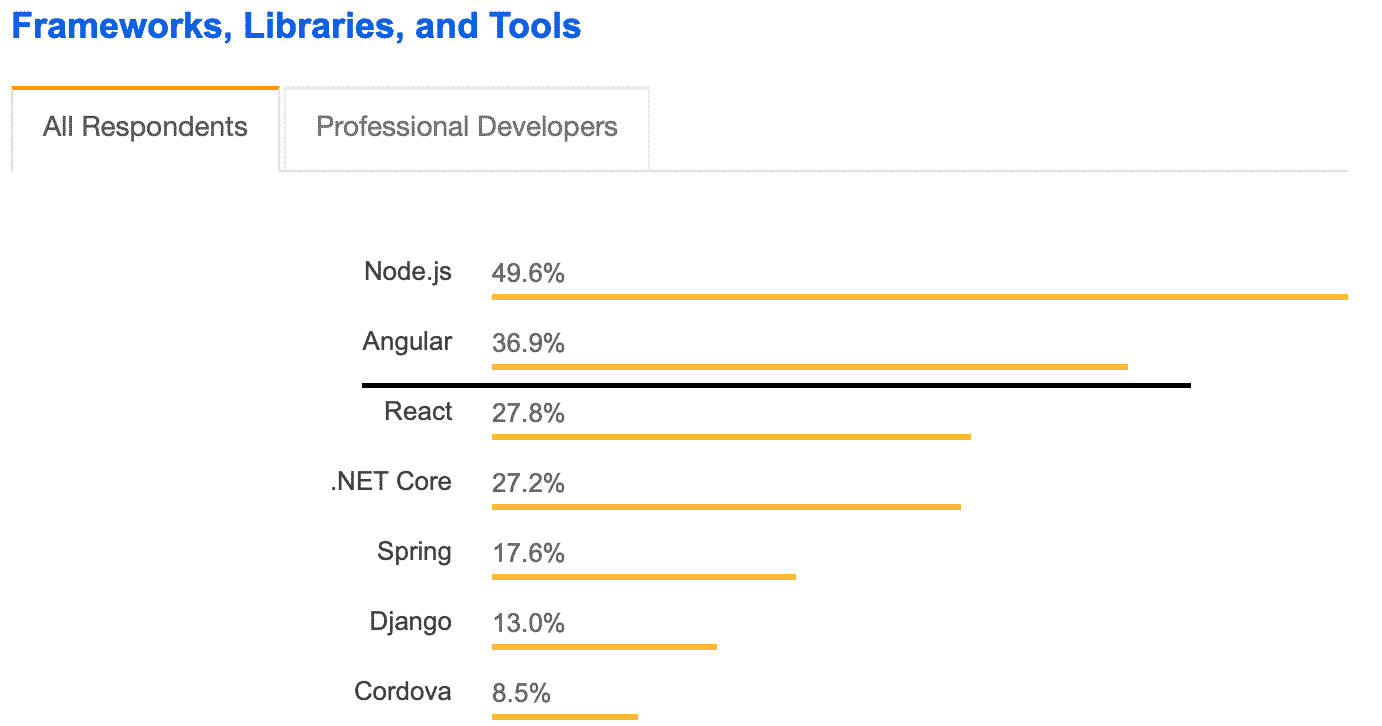
Task: Click the Frameworks, Libraries, and Tools heading
Action: click(x=296, y=26)
